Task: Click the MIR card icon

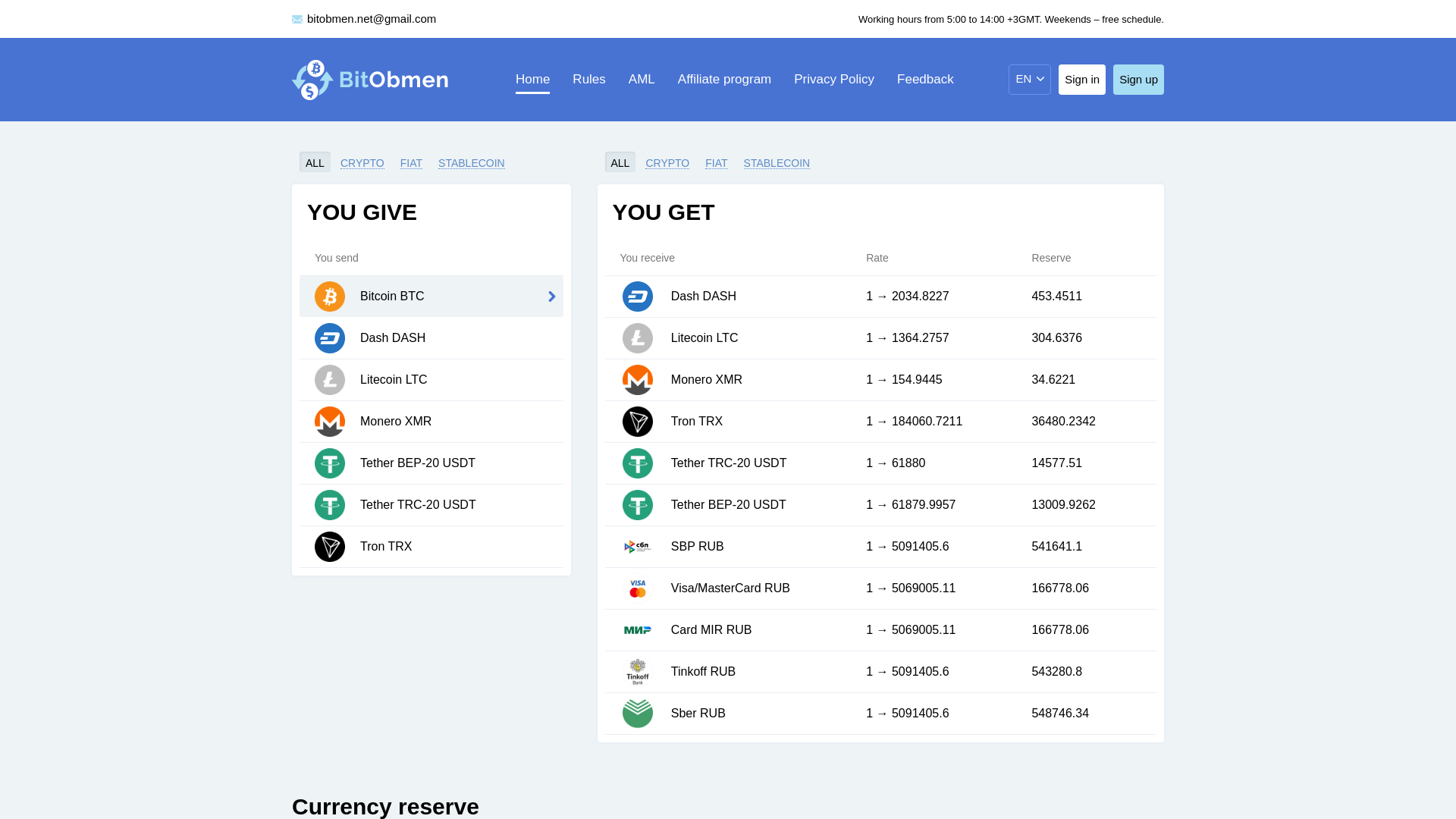Action: 638,630
